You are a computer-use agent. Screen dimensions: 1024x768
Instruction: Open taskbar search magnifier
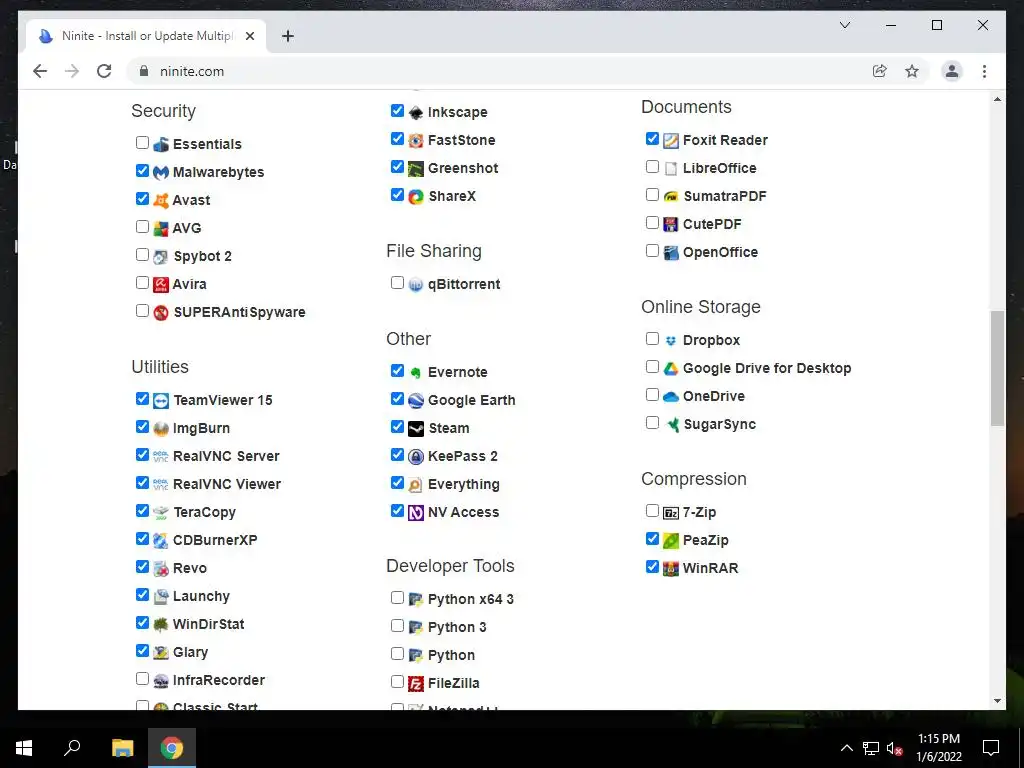pos(72,748)
